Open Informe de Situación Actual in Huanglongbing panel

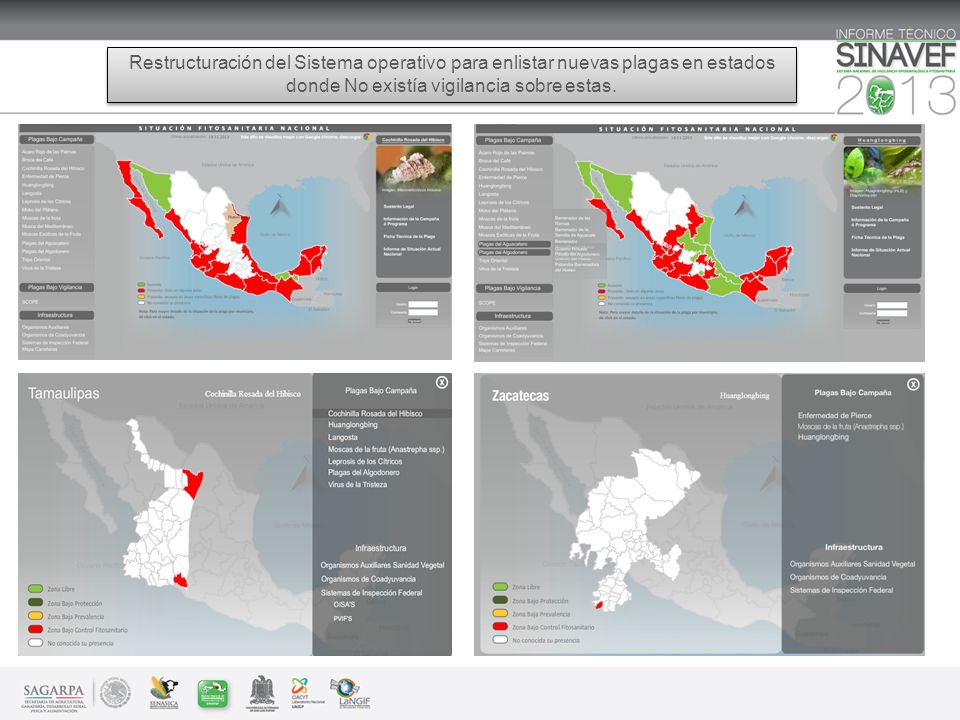pyautogui.click(x=881, y=252)
